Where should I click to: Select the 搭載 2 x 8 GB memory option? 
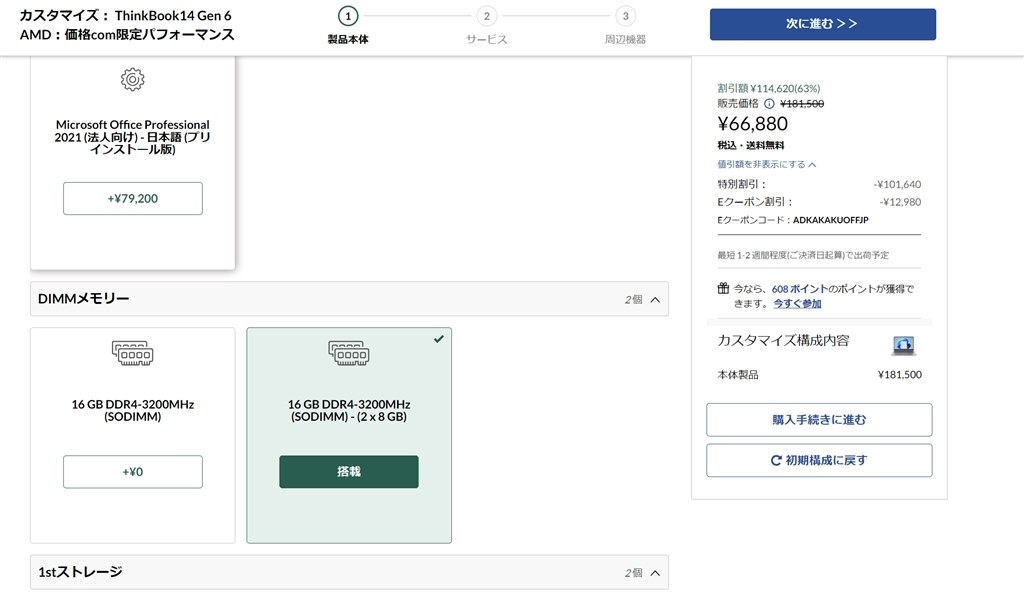(349, 471)
